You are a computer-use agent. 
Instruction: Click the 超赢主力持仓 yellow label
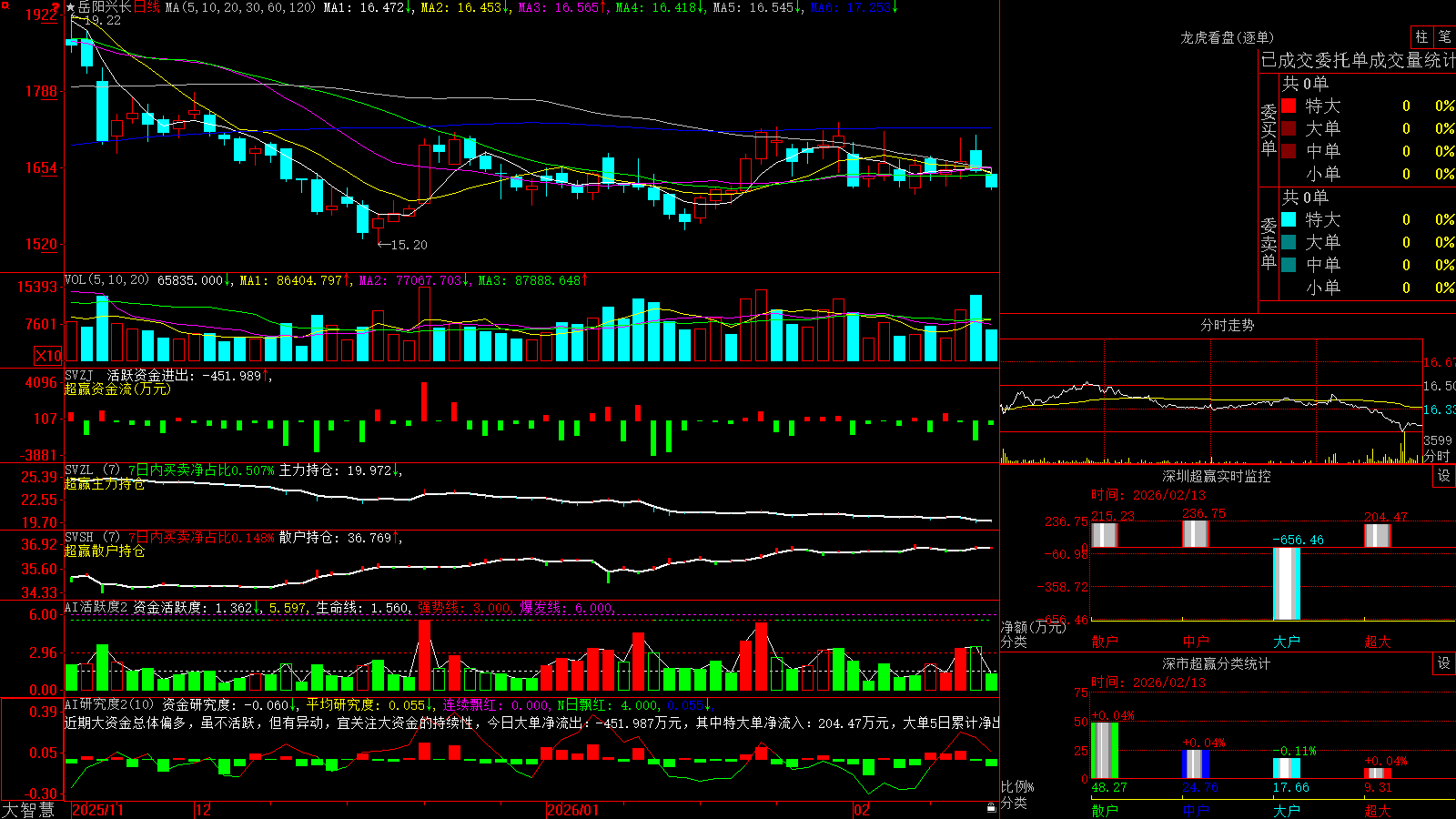(x=105, y=484)
